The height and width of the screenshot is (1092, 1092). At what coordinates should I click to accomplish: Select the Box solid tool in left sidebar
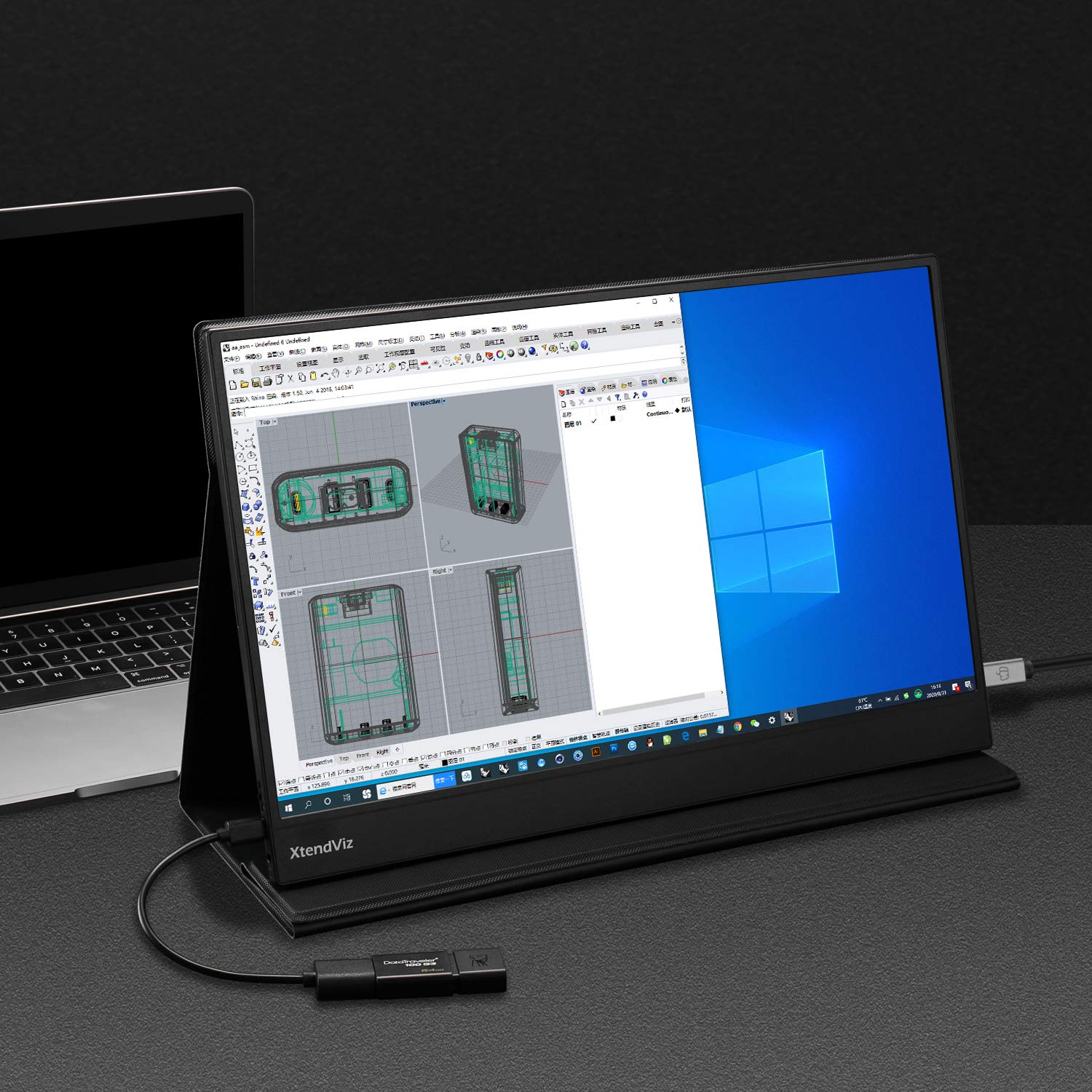tap(246, 507)
